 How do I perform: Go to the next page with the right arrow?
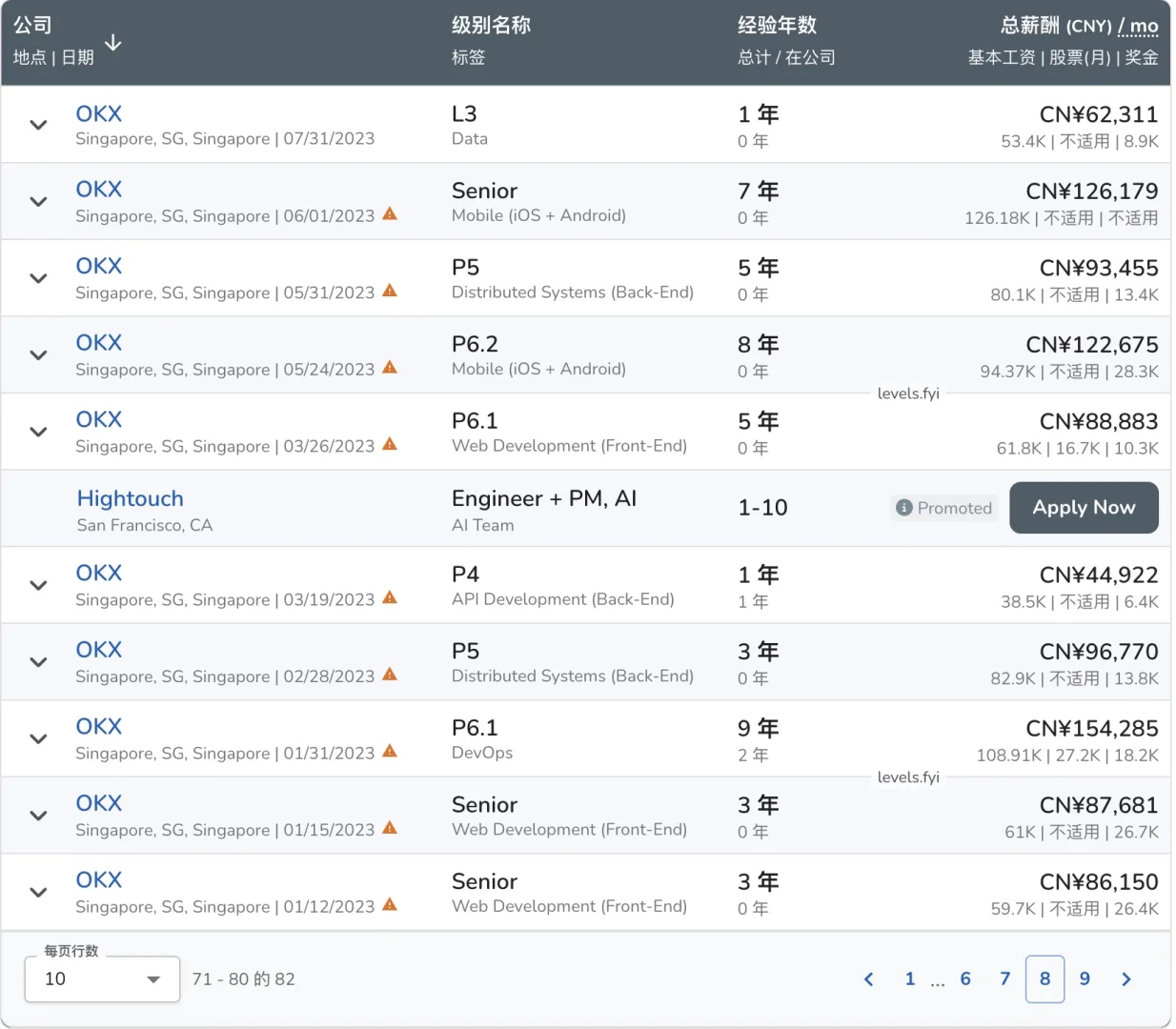(x=1126, y=979)
